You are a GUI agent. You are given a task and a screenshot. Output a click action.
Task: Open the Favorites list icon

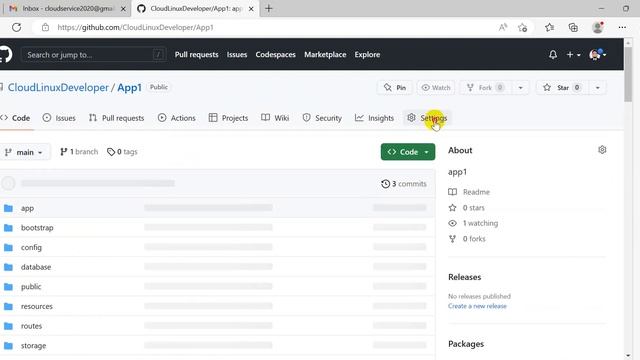click(549, 27)
